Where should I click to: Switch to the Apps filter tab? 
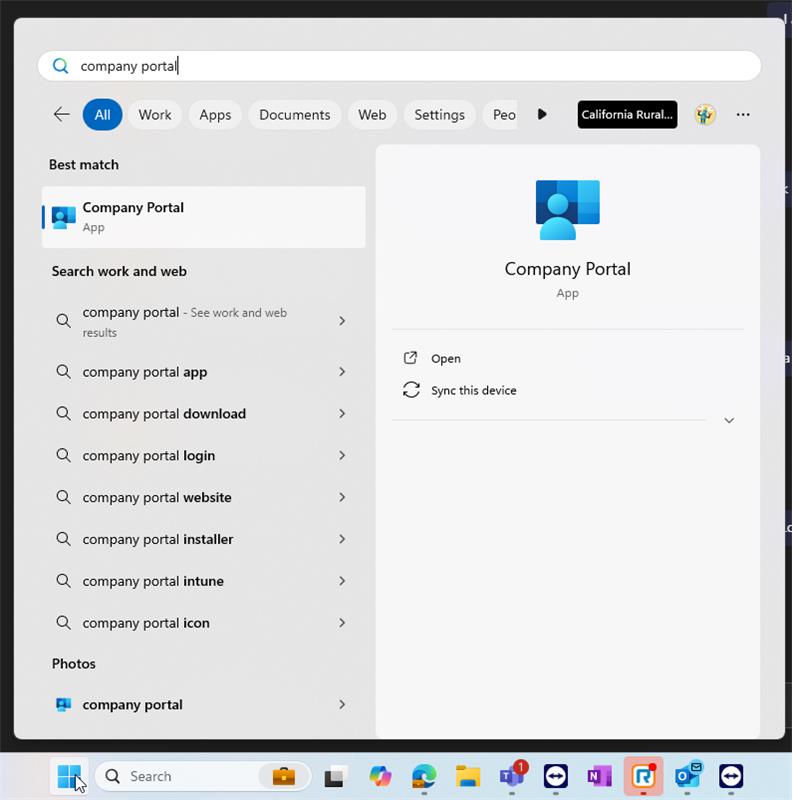click(215, 115)
